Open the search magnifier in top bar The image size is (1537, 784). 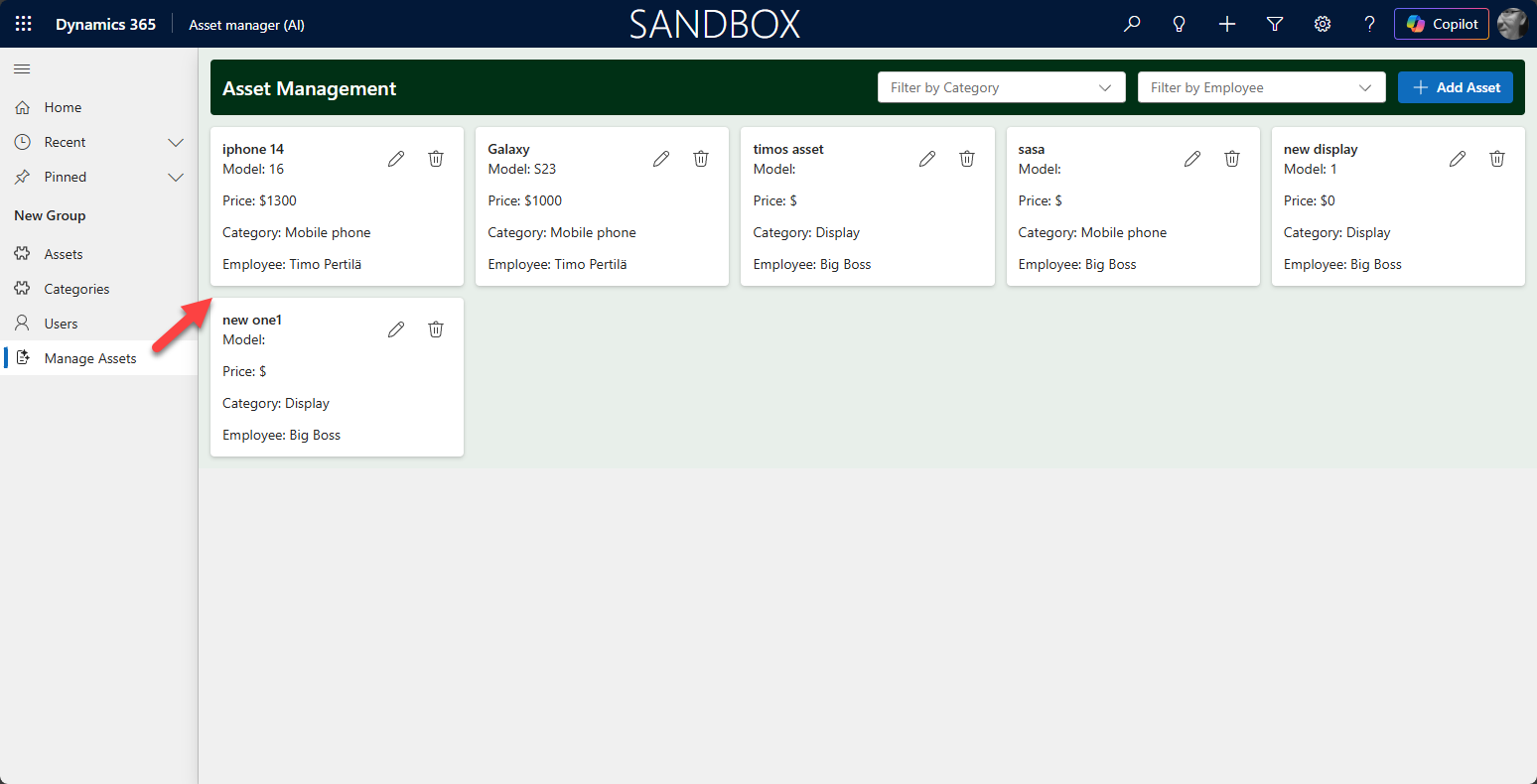[x=1132, y=24]
